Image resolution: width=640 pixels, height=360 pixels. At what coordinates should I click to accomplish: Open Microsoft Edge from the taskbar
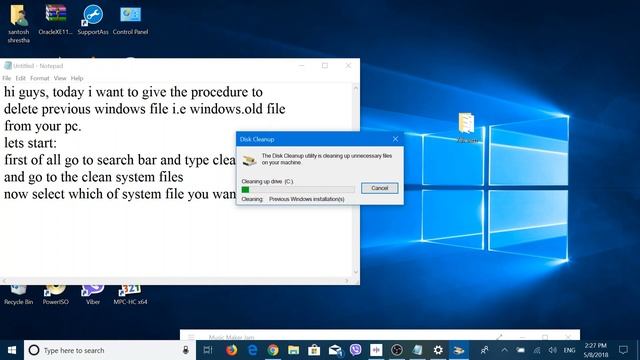(253, 350)
